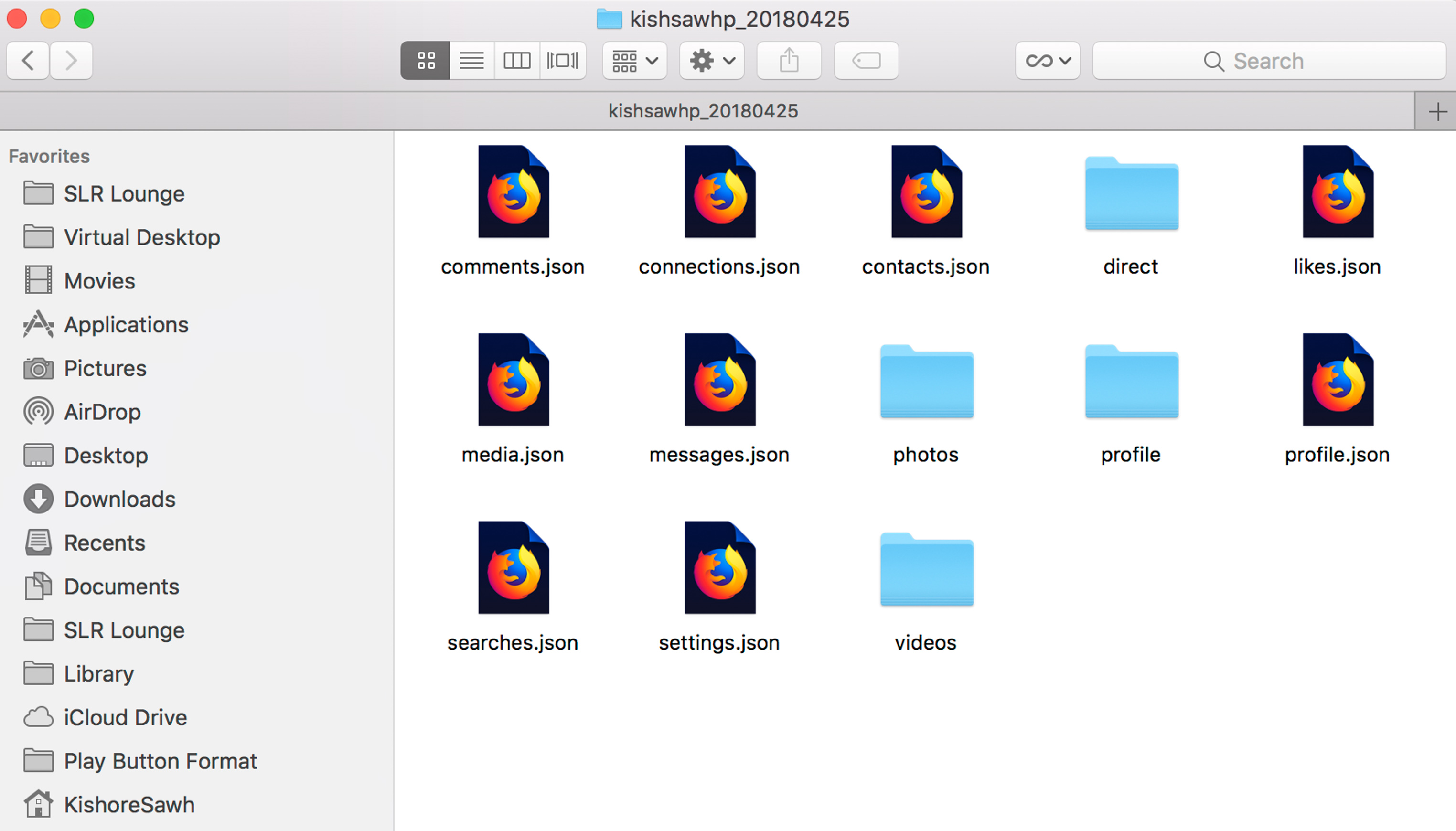Select icon grid view button
This screenshot has height=831, width=1456.
click(426, 61)
